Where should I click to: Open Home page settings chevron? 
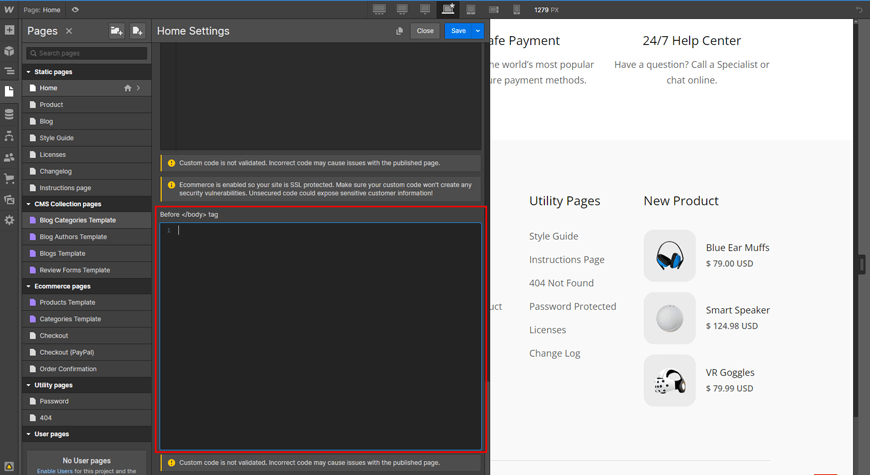(x=138, y=88)
